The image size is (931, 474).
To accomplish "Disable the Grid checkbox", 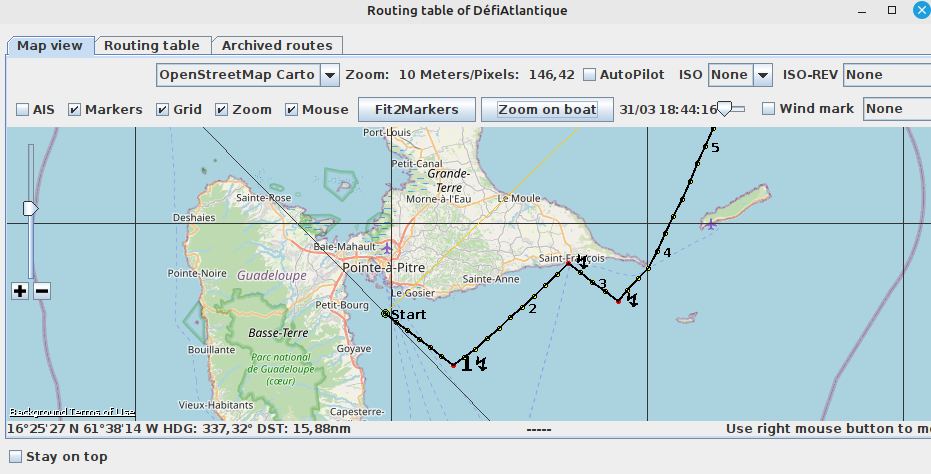I will pyautogui.click(x=163, y=110).
